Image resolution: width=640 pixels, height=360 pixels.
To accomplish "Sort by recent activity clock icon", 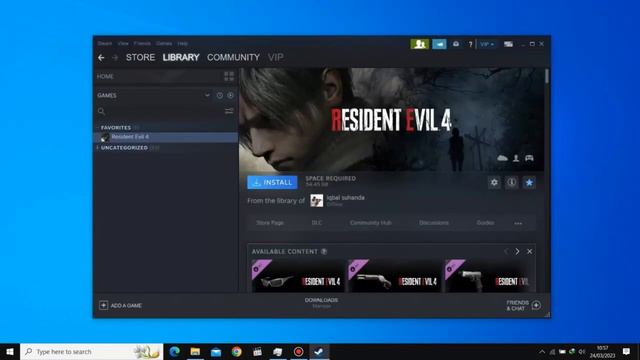I will click(220, 95).
